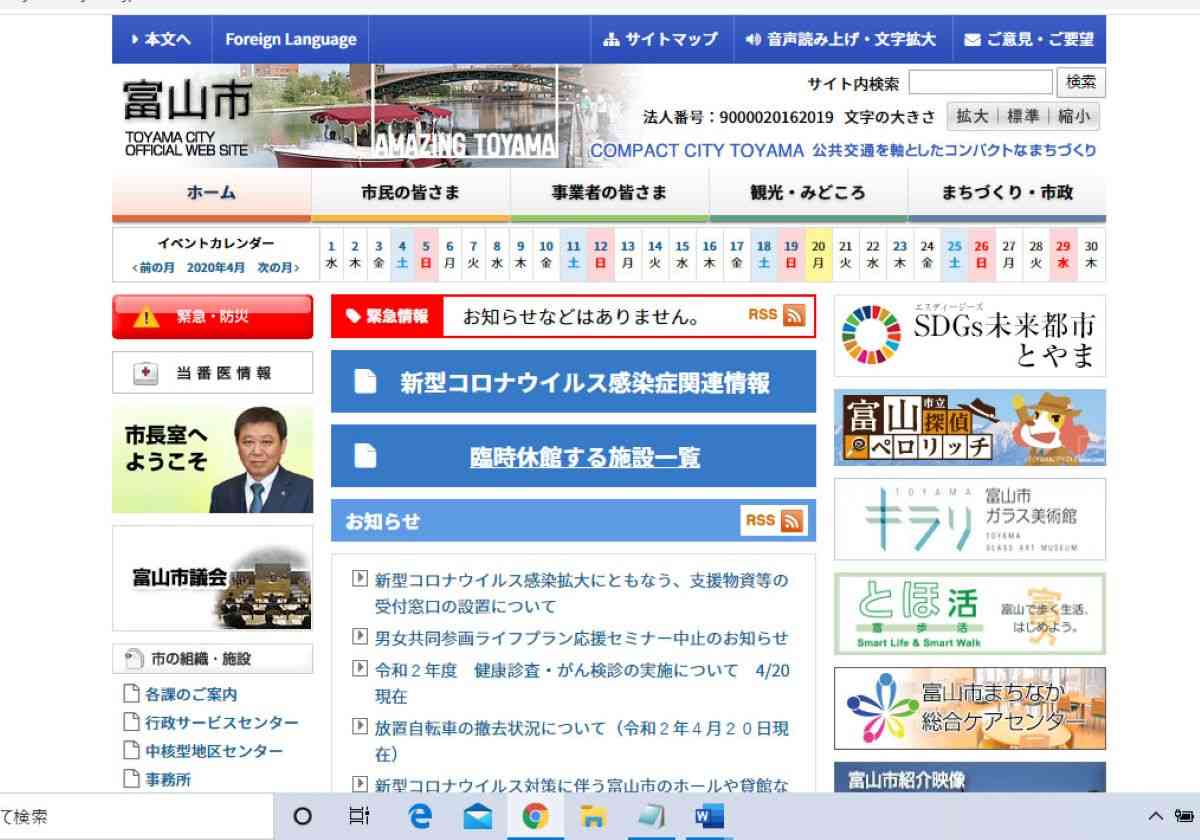The height and width of the screenshot is (840, 1200).
Task: Open 富山市まちなか総合ケアセンター banner
Action: 970,708
